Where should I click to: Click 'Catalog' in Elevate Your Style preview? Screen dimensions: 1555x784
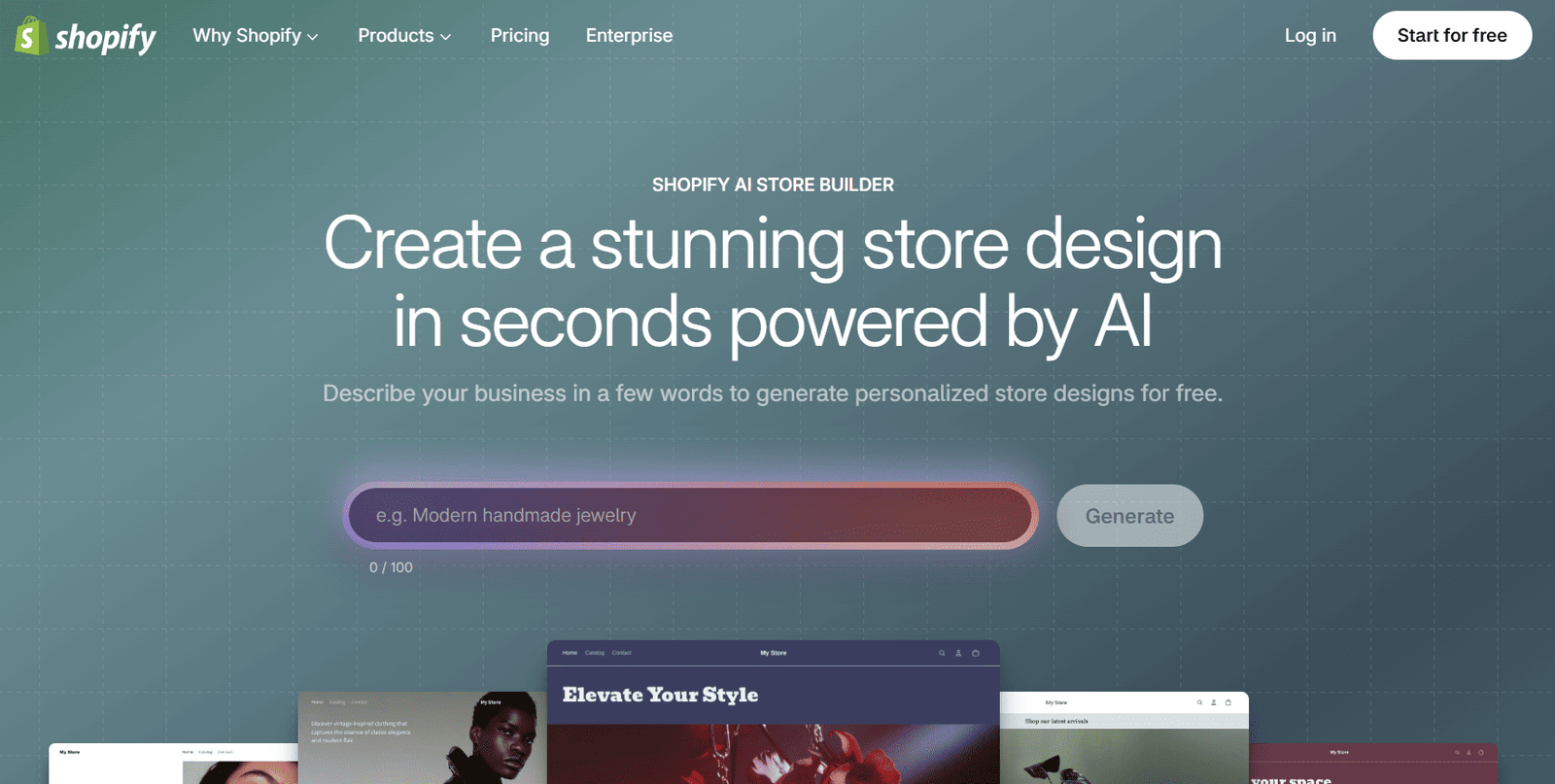pyautogui.click(x=595, y=653)
